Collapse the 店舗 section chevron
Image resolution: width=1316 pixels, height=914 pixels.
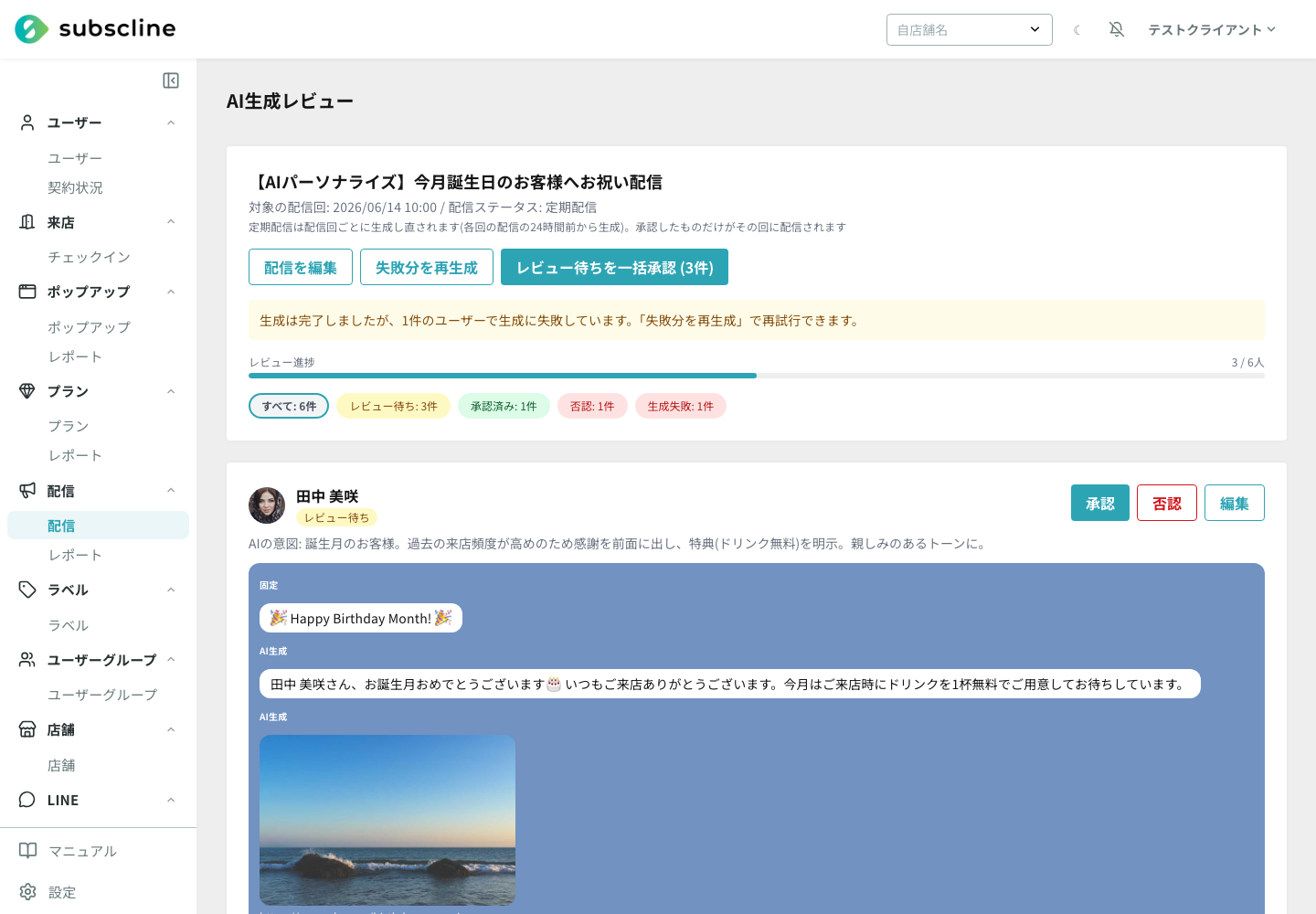pyautogui.click(x=171, y=729)
